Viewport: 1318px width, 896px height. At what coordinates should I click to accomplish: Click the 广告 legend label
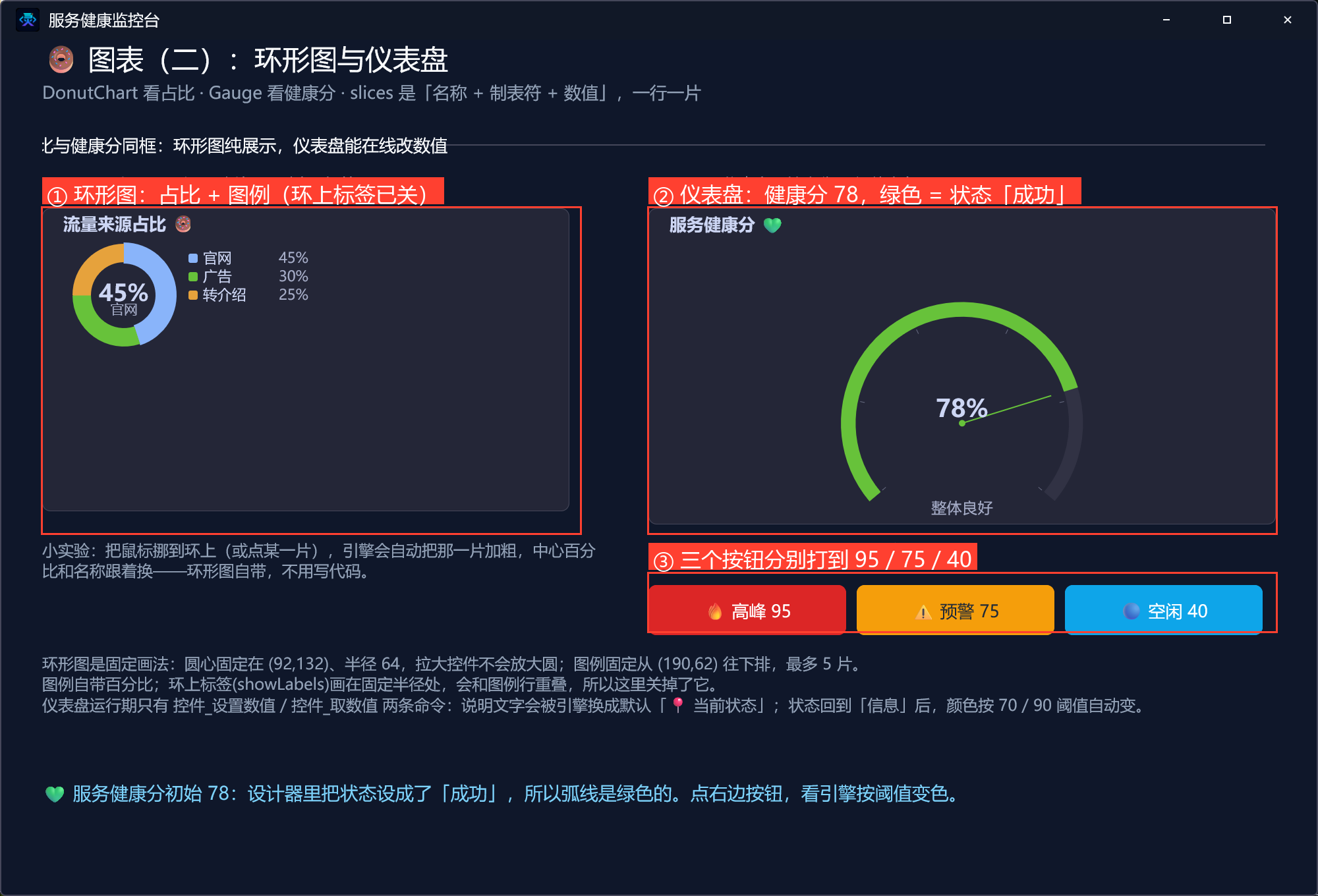pyautogui.click(x=217, y=277)
